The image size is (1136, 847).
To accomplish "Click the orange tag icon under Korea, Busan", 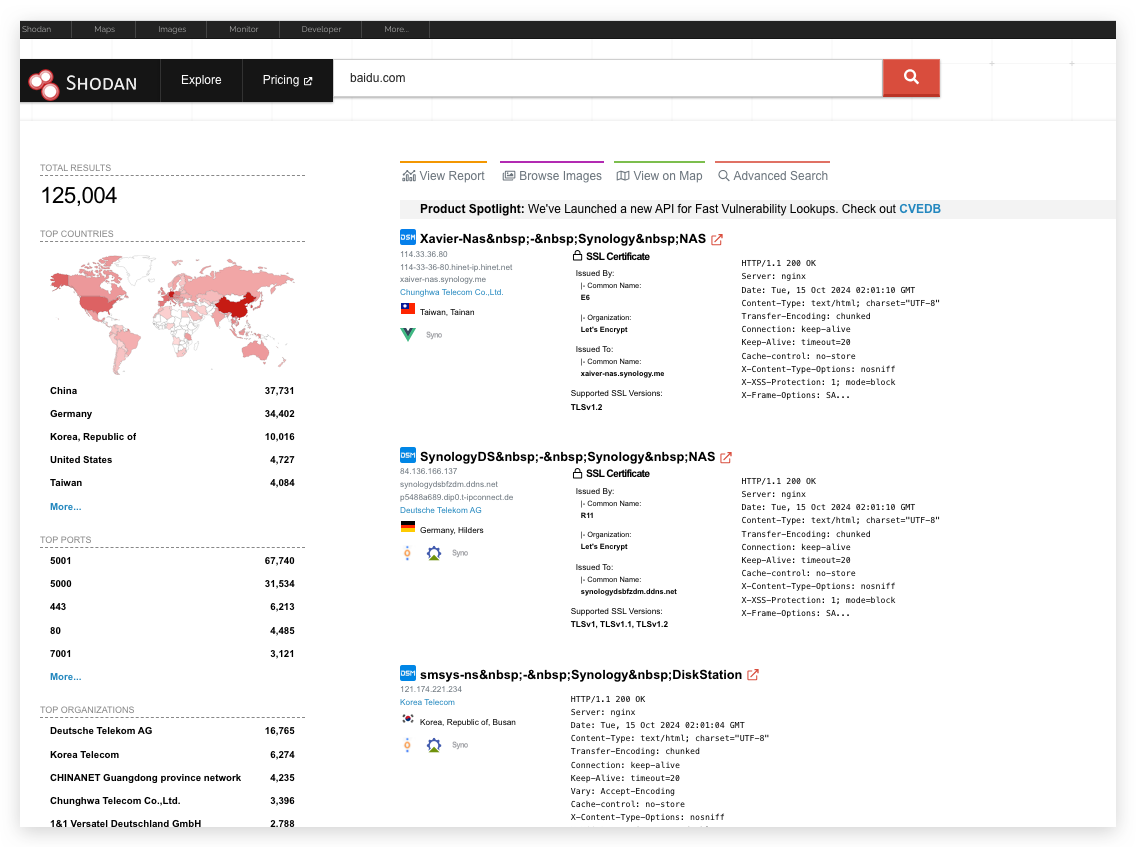I will 407,745.
